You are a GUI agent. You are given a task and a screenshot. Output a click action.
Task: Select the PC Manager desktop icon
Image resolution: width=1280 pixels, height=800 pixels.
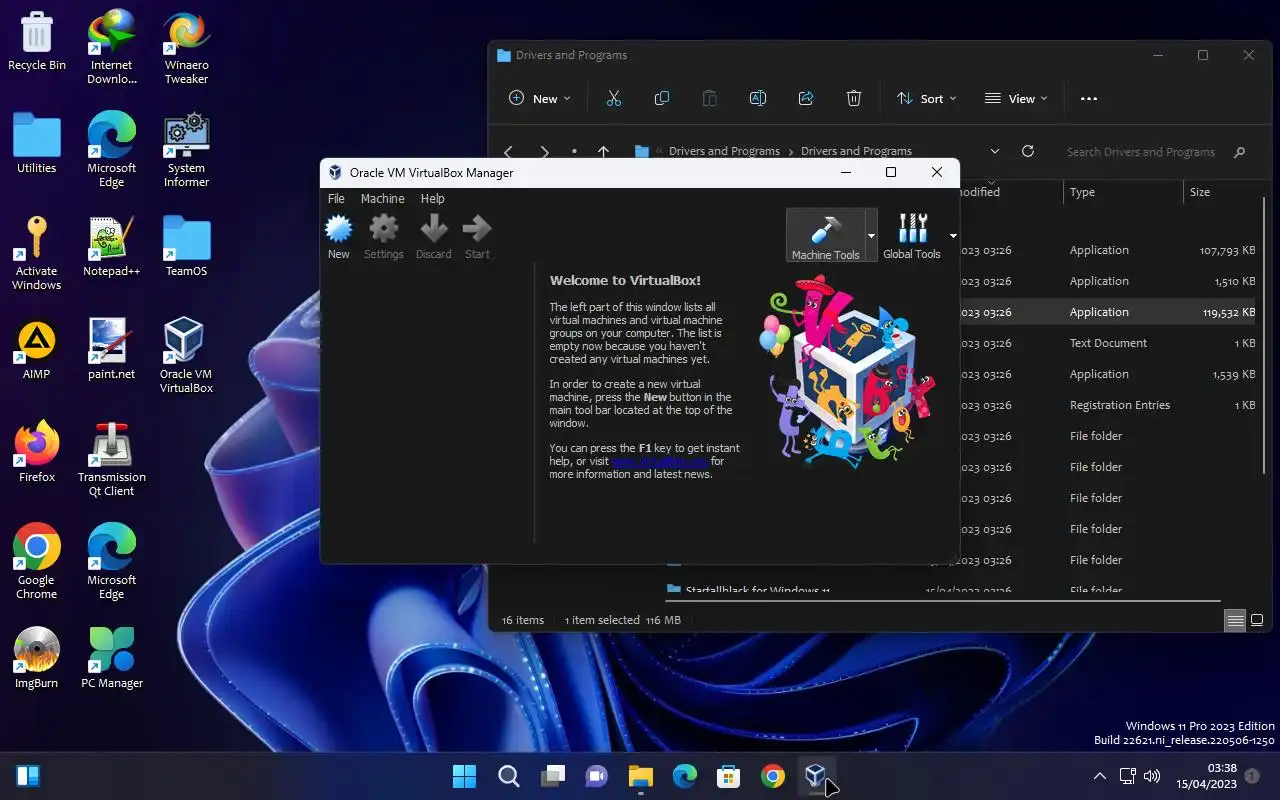pyautogui.click(x=111, y=659)
